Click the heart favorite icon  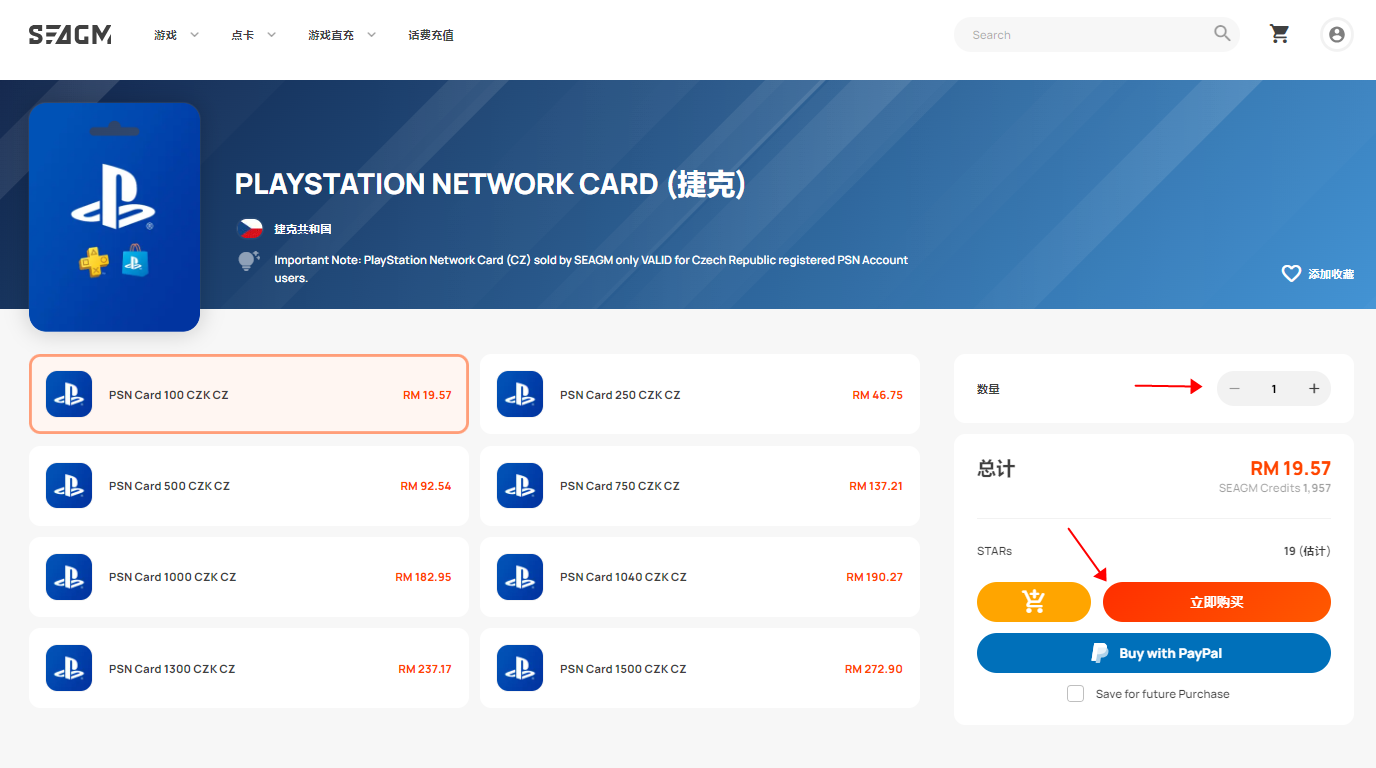1291,273
